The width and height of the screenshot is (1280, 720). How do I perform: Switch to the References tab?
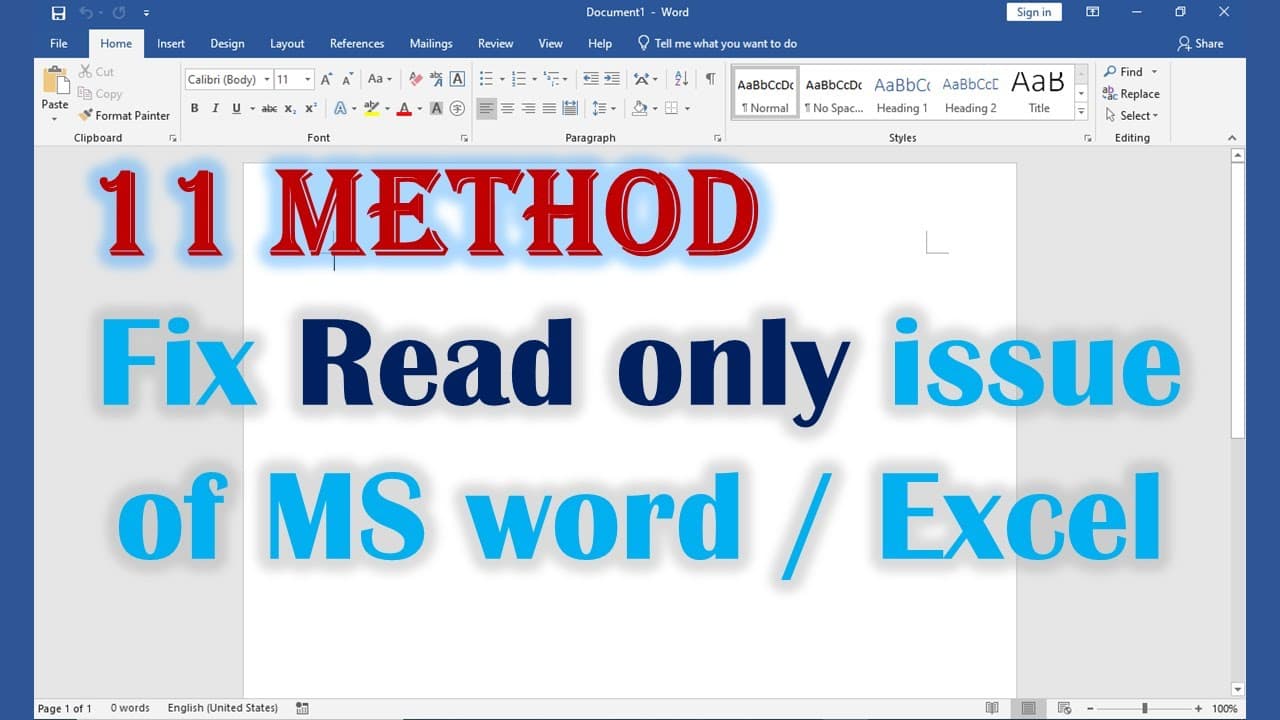click(x=357, y=43)
